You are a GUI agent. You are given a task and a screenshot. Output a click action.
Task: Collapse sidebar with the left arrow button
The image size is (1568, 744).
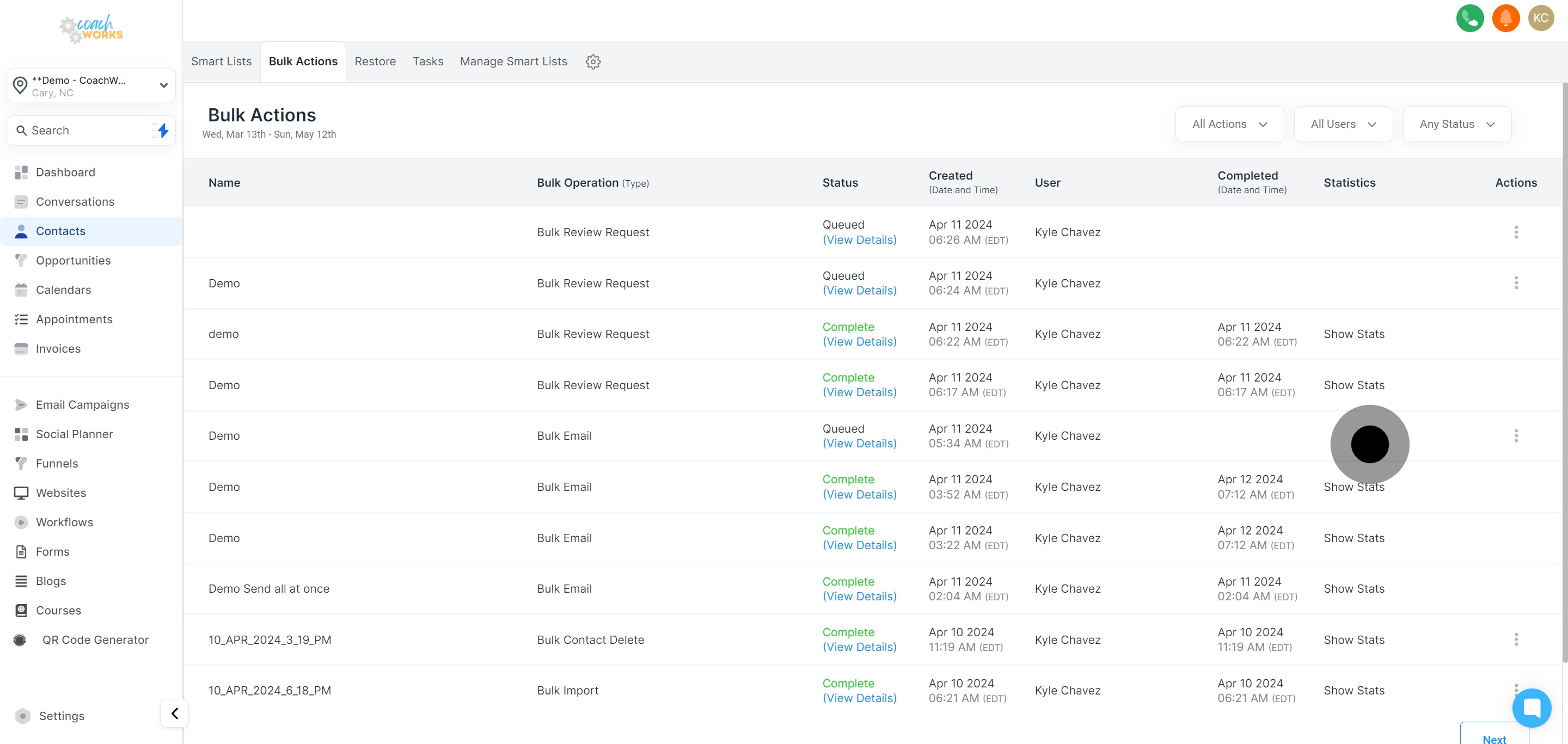coord(175,714)
